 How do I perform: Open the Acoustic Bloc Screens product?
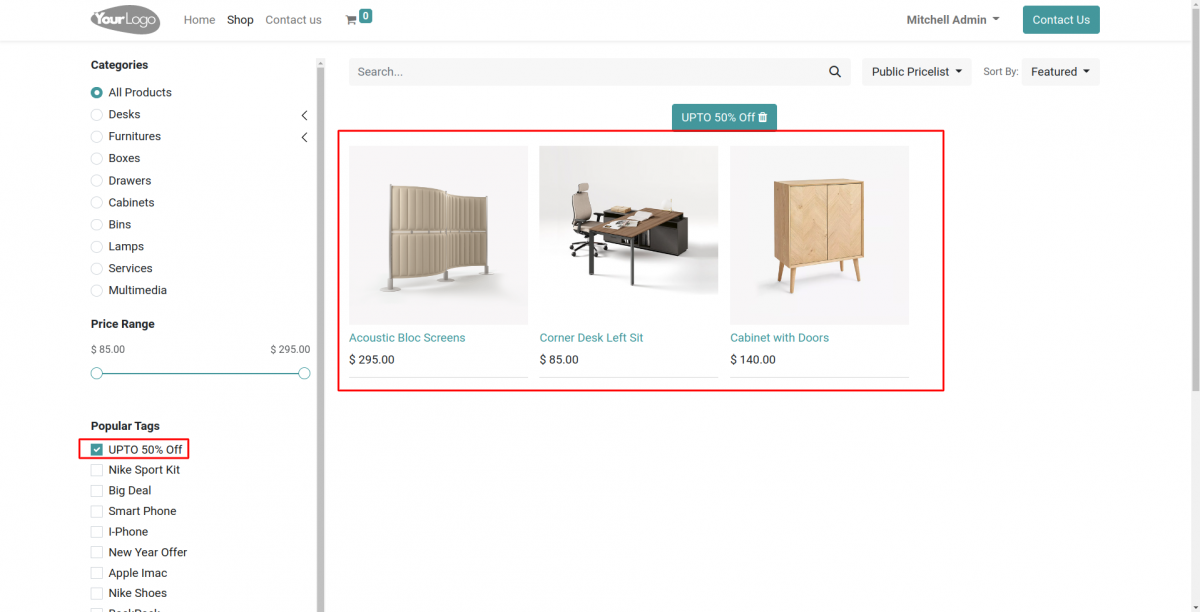[406, 337]
